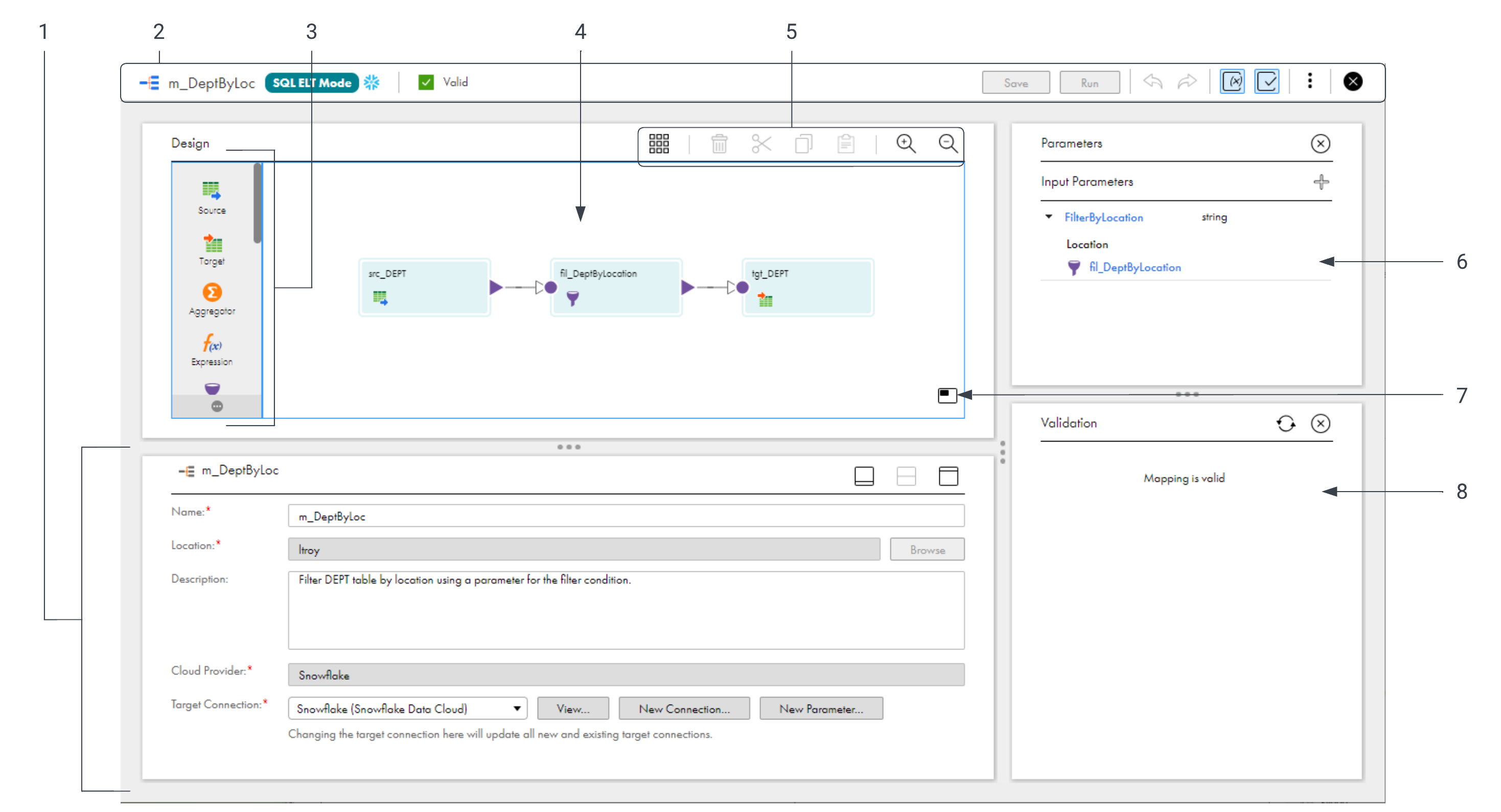Click the output port of fil_DeptByLocation
Screen dimensions: 1501x812
point(687,287)
